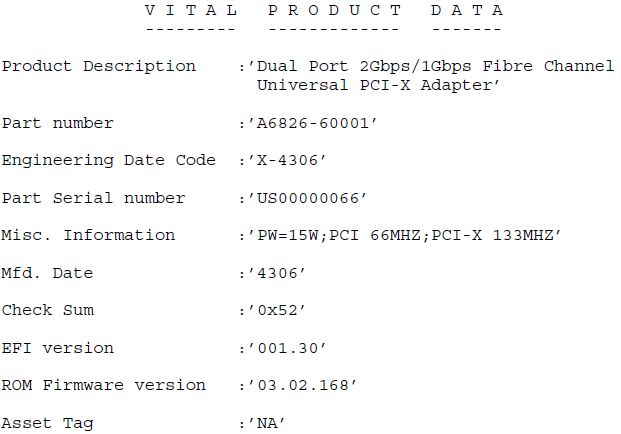Click the Product Description label
The height and width of the screenshot is (434, 621).
tap(99, 67)
